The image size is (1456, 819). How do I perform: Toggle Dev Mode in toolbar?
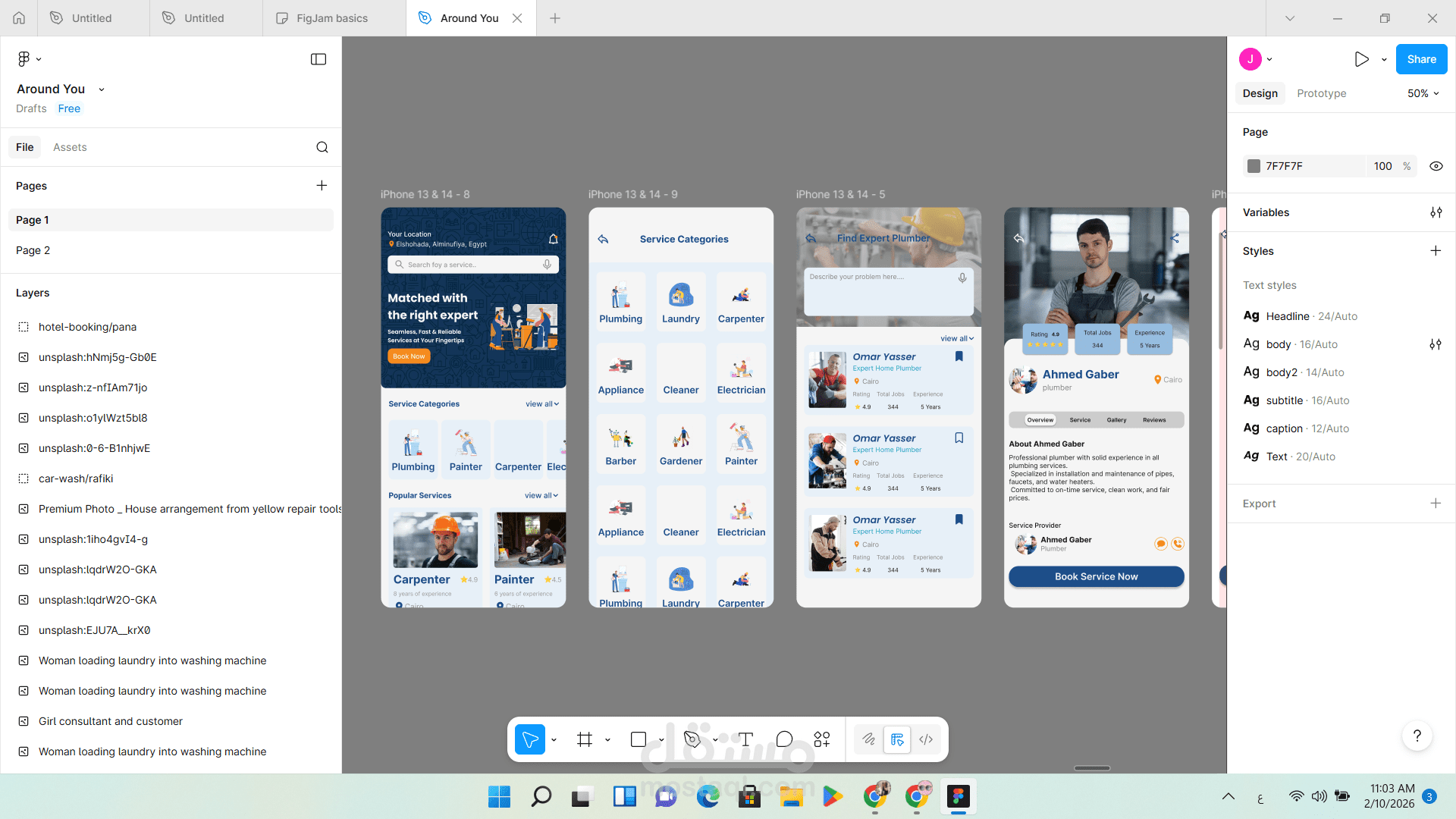[x=926, y=739]
